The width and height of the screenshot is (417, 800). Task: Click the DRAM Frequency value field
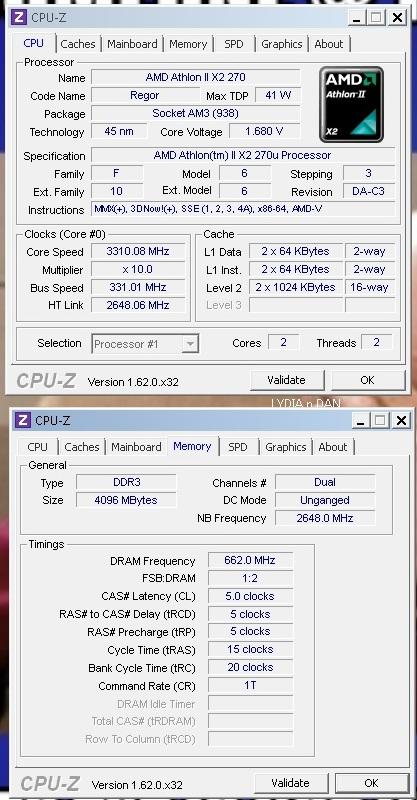(250, 560)
